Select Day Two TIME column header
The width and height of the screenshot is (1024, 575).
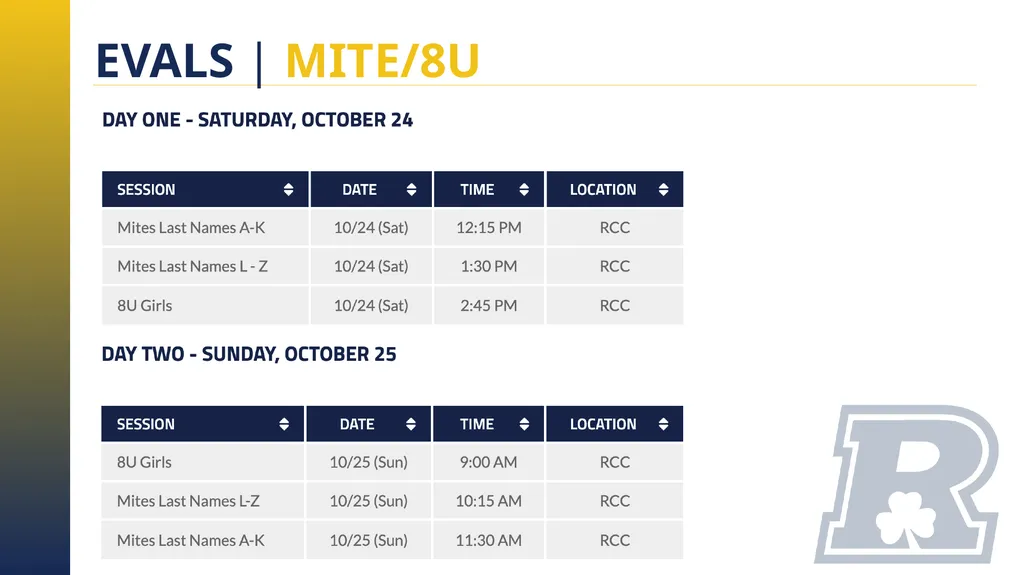pos(488,424)
